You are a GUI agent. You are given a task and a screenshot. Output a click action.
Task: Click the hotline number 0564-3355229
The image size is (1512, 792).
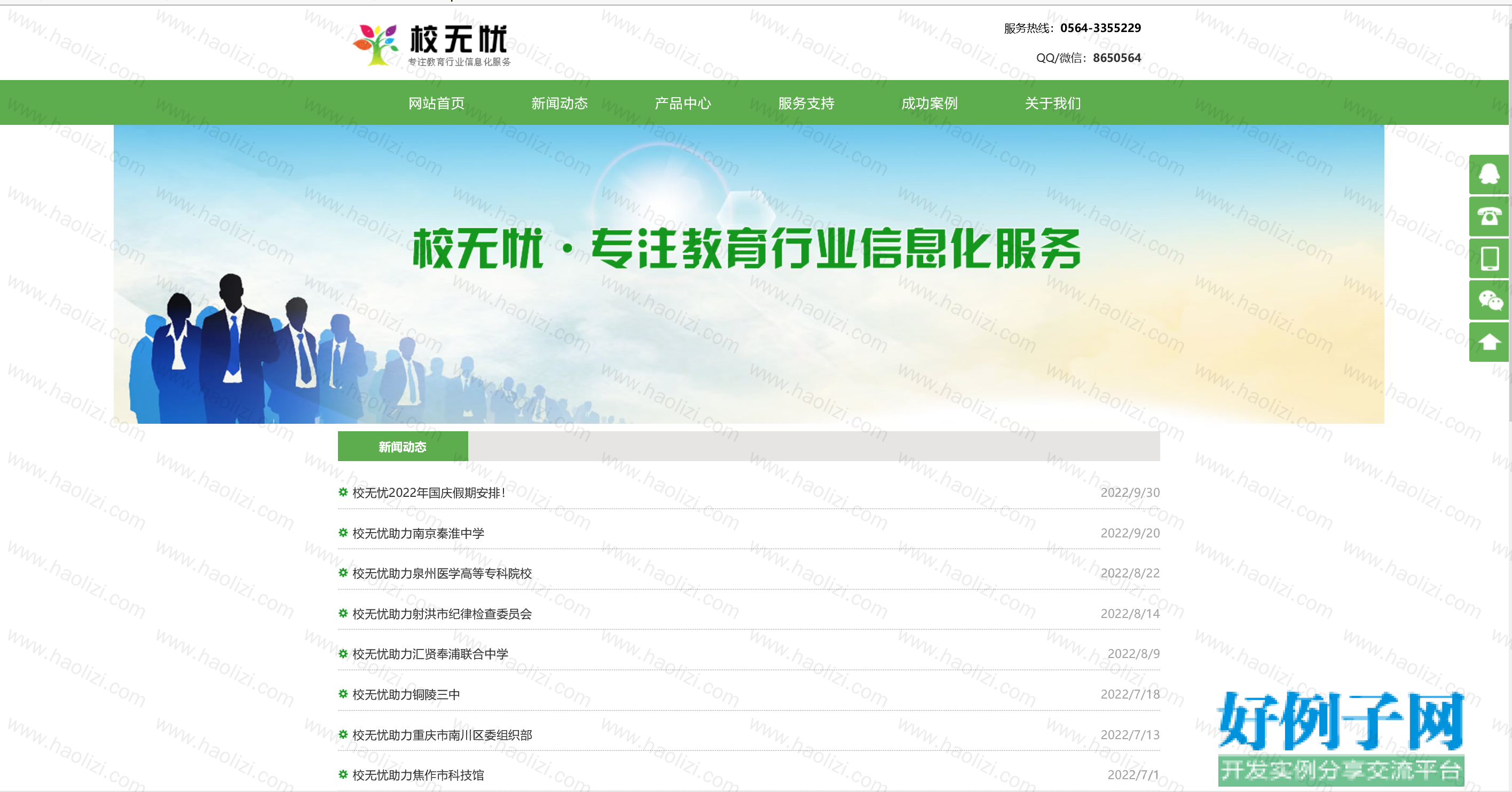tap(1100, 28)
